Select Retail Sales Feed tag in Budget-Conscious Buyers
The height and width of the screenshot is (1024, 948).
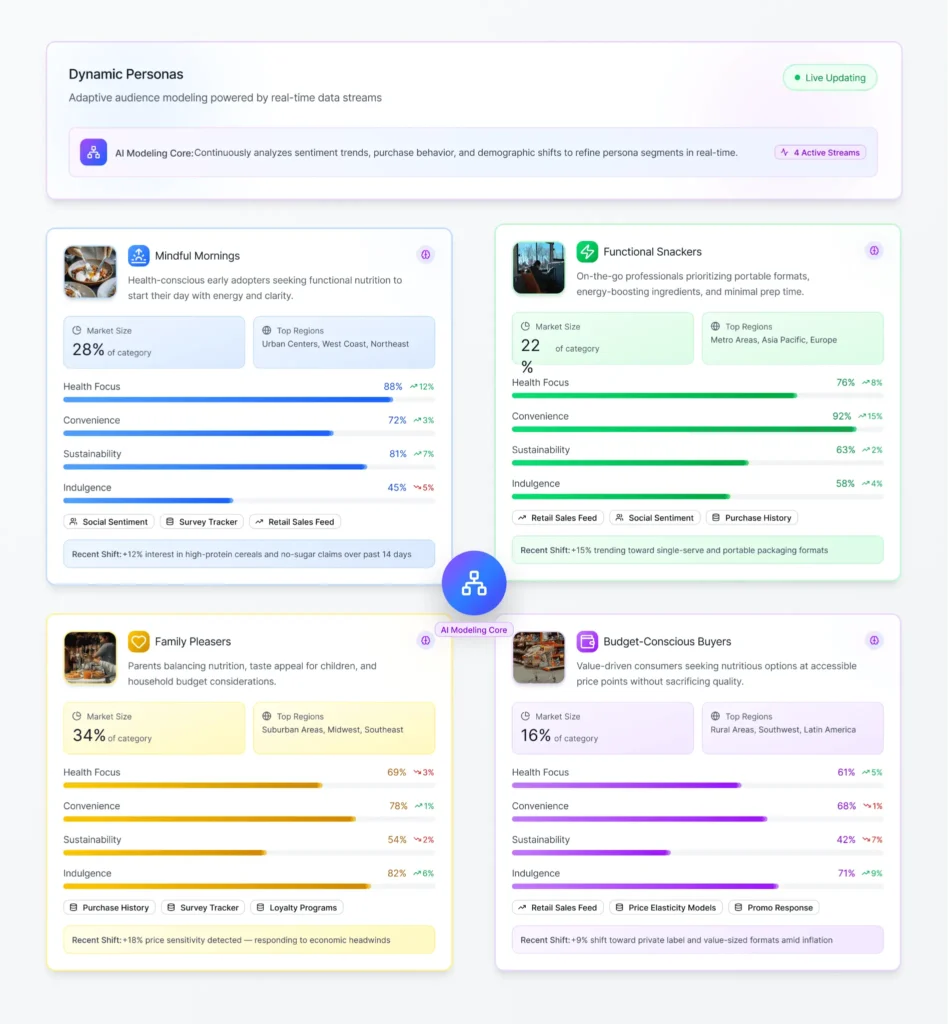(x=558, y=908)
